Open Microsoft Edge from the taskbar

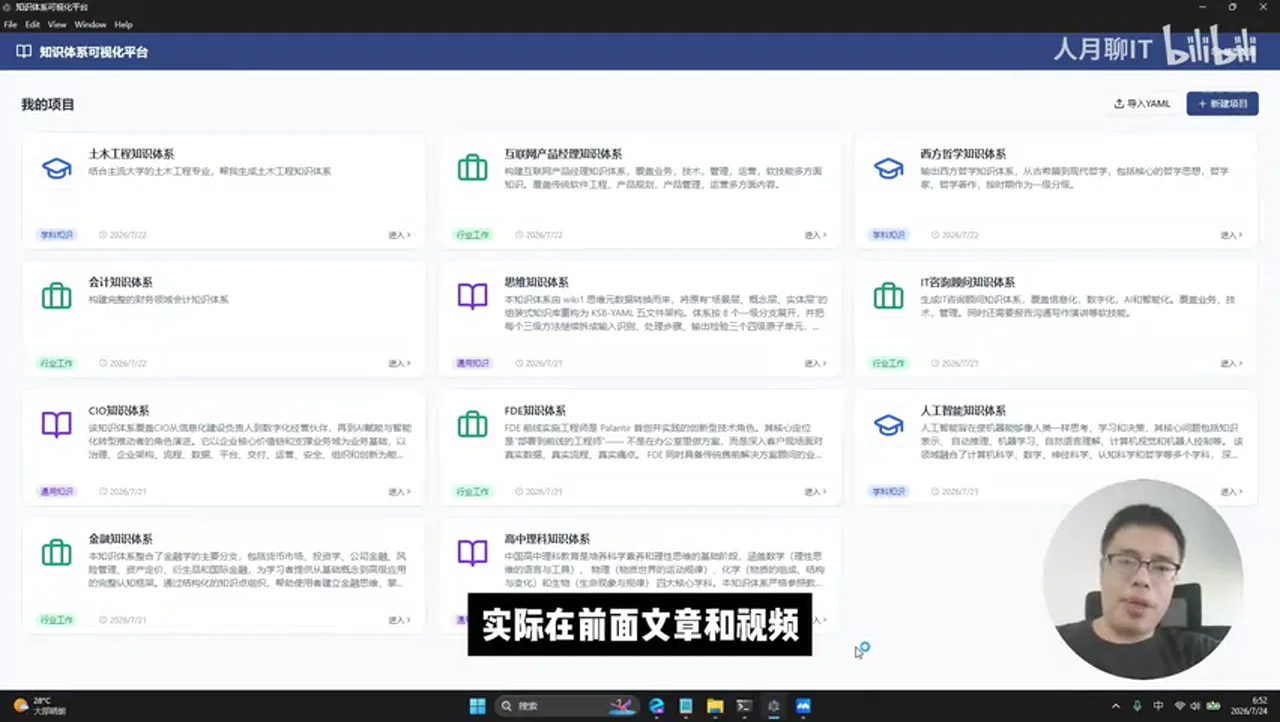656,706
